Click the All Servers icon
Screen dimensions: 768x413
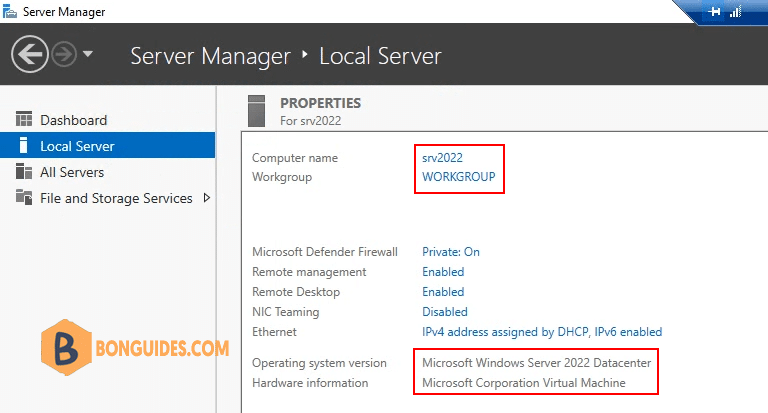pos(24,172)
